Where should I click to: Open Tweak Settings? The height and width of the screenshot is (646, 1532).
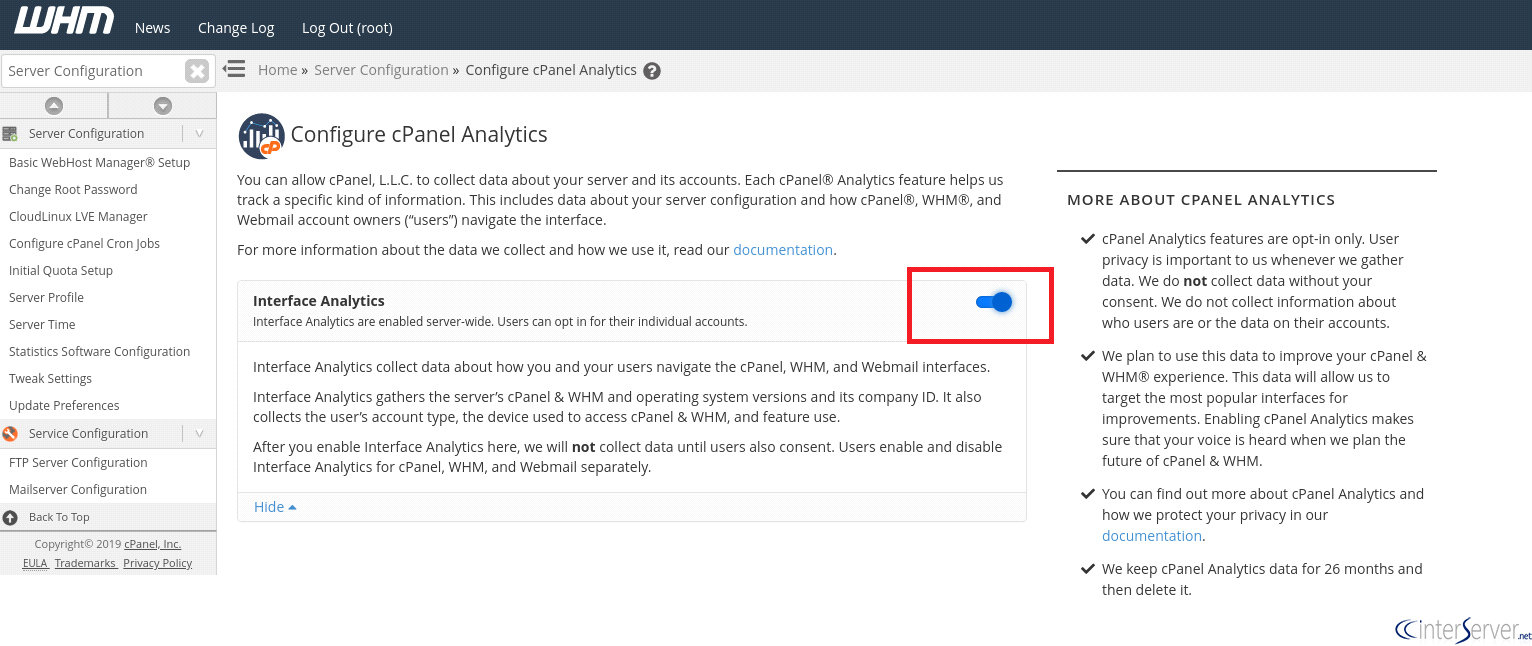50,379
